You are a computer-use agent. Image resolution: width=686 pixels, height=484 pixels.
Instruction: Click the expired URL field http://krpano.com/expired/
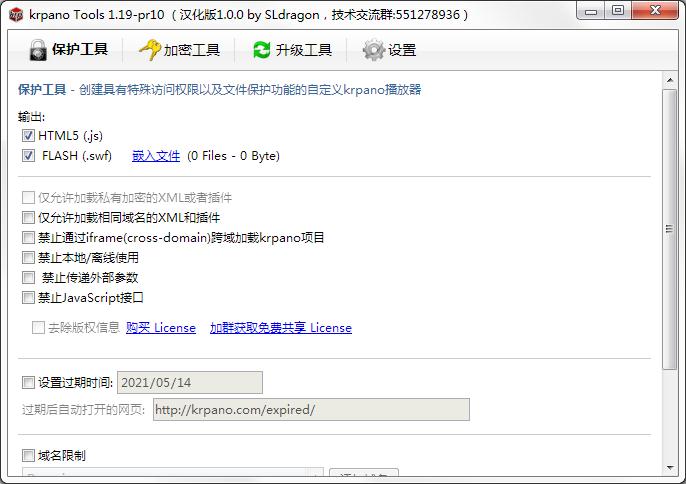(x=311, y=410)
